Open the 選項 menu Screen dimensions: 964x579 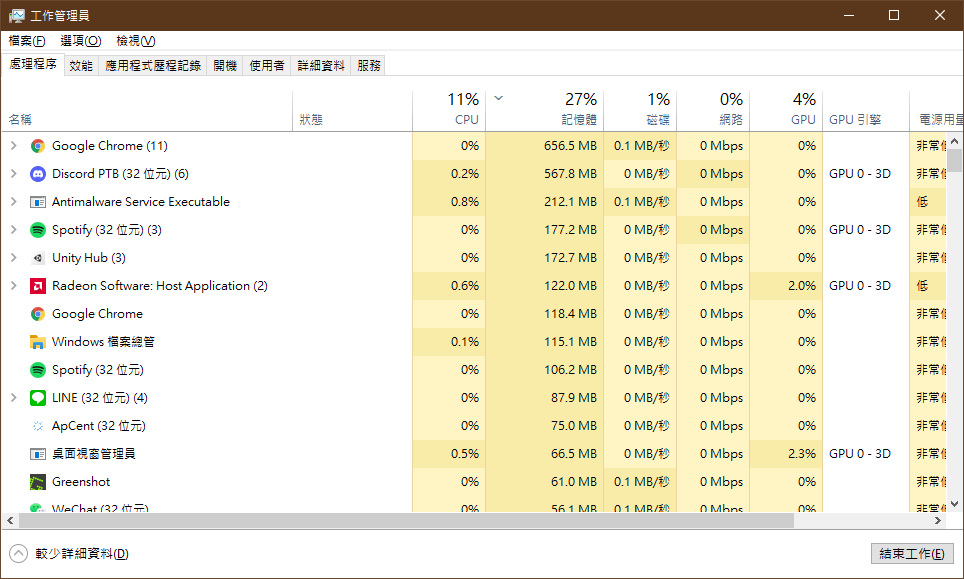tap(81, 41)
